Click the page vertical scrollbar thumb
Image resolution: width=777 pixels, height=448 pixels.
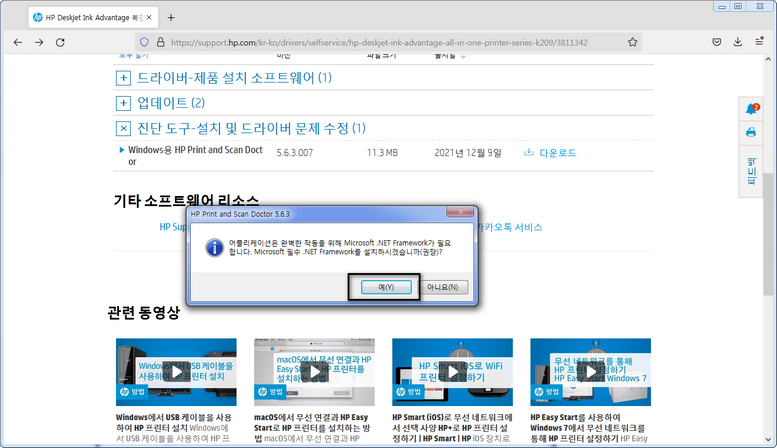pyautogui.click(x=768, y=233)
